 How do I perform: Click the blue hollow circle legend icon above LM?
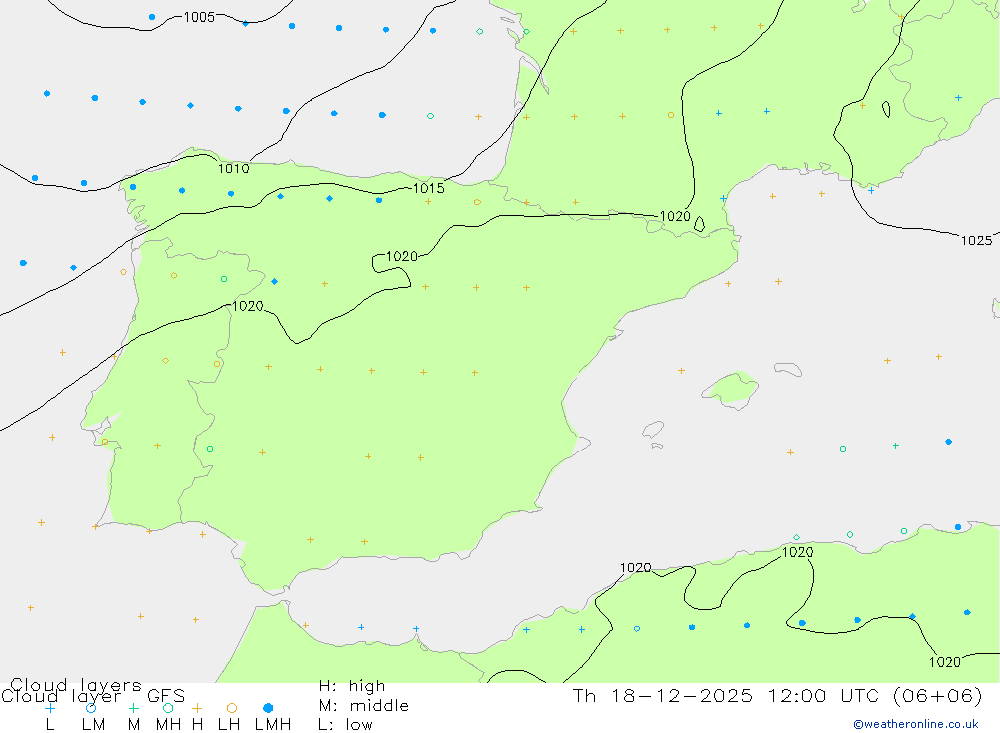(x=91, y=708)
